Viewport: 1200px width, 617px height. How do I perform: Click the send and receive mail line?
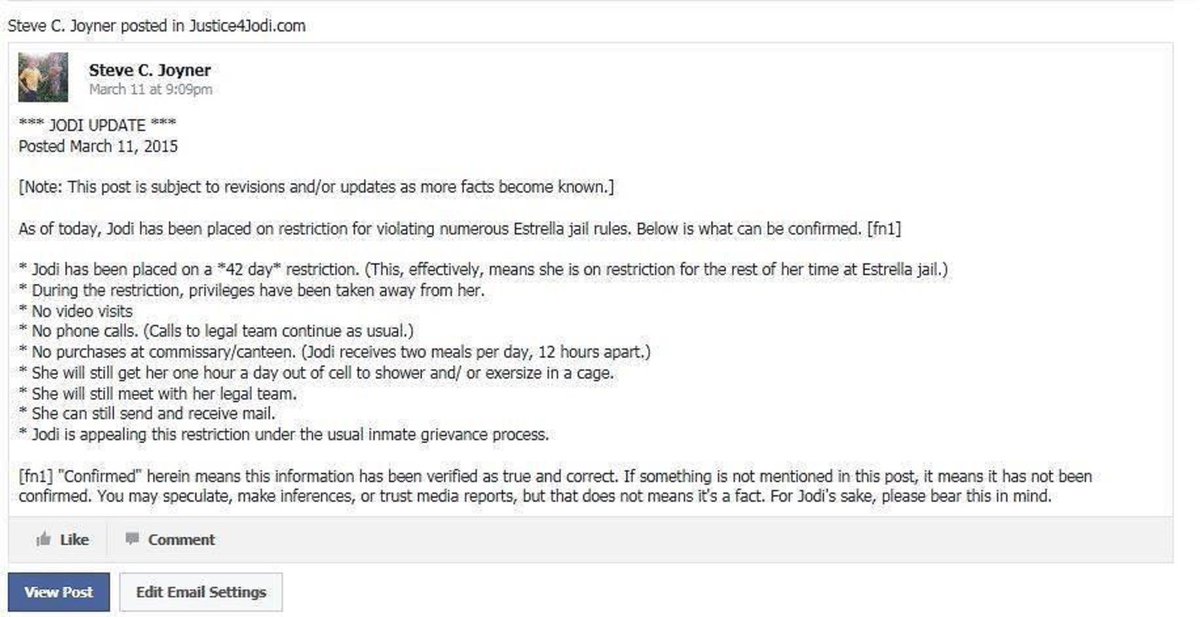tap(145, 414)
